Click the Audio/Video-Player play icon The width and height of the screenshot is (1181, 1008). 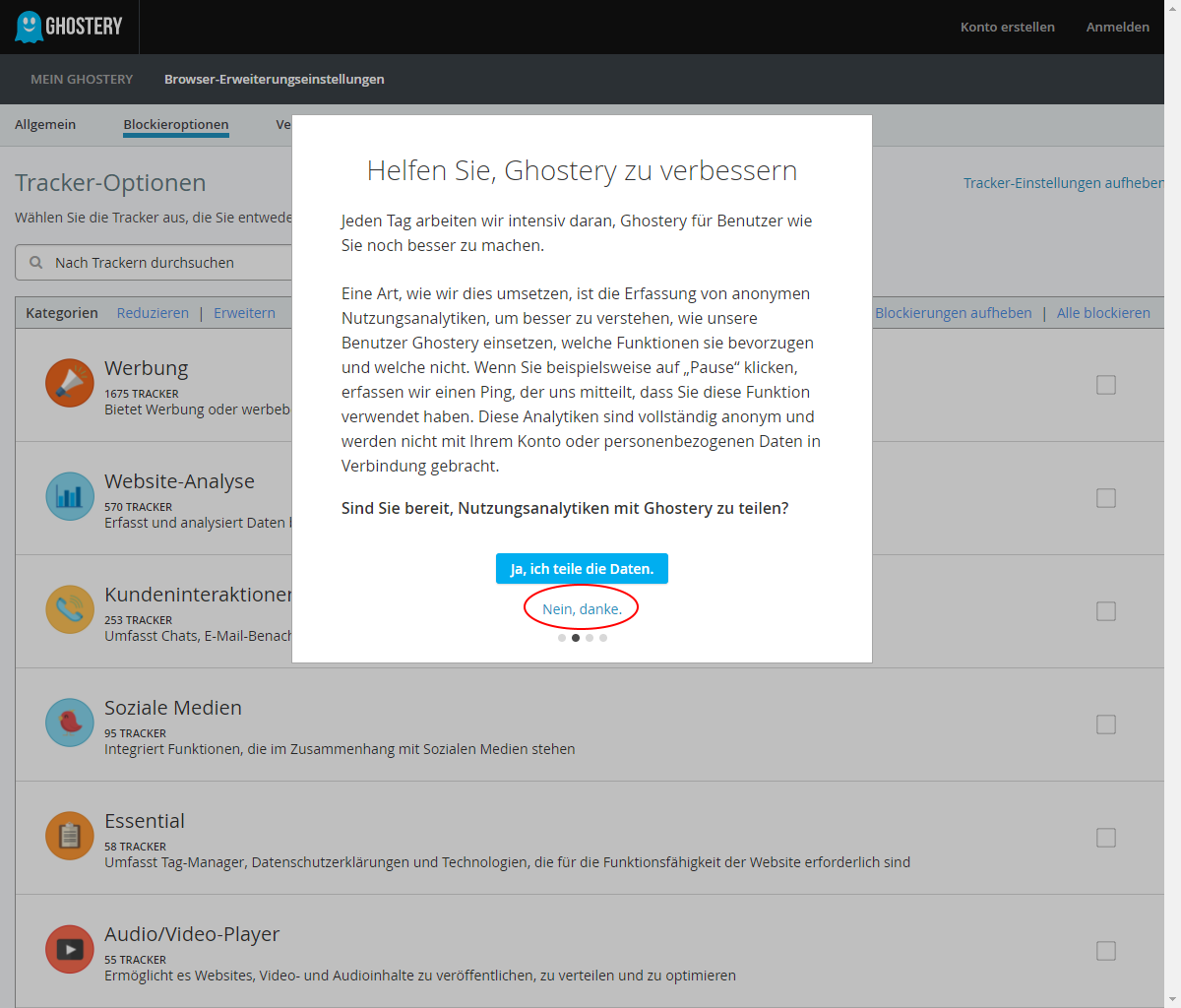pos(70,949)
